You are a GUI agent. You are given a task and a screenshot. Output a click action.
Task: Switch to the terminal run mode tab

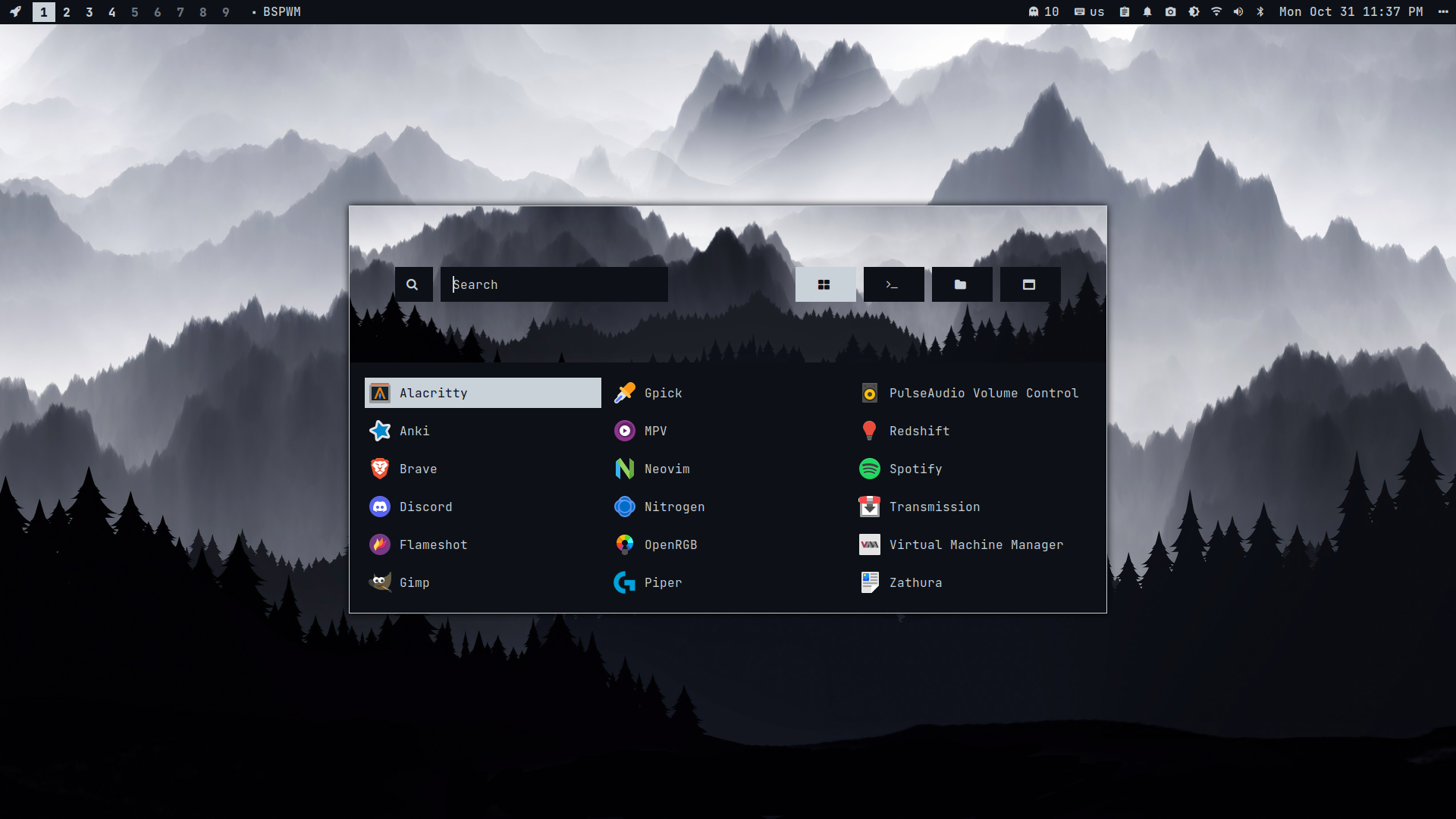pos(893,284)
